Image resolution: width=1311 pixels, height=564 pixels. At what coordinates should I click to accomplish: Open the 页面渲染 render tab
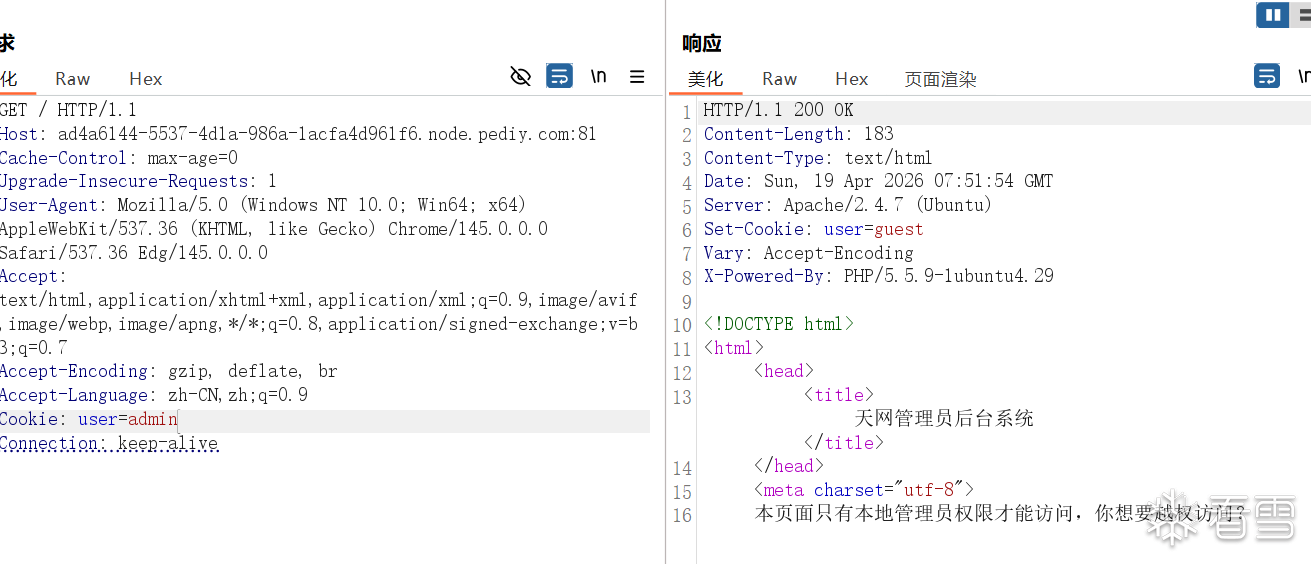click(x=940, y=79)
